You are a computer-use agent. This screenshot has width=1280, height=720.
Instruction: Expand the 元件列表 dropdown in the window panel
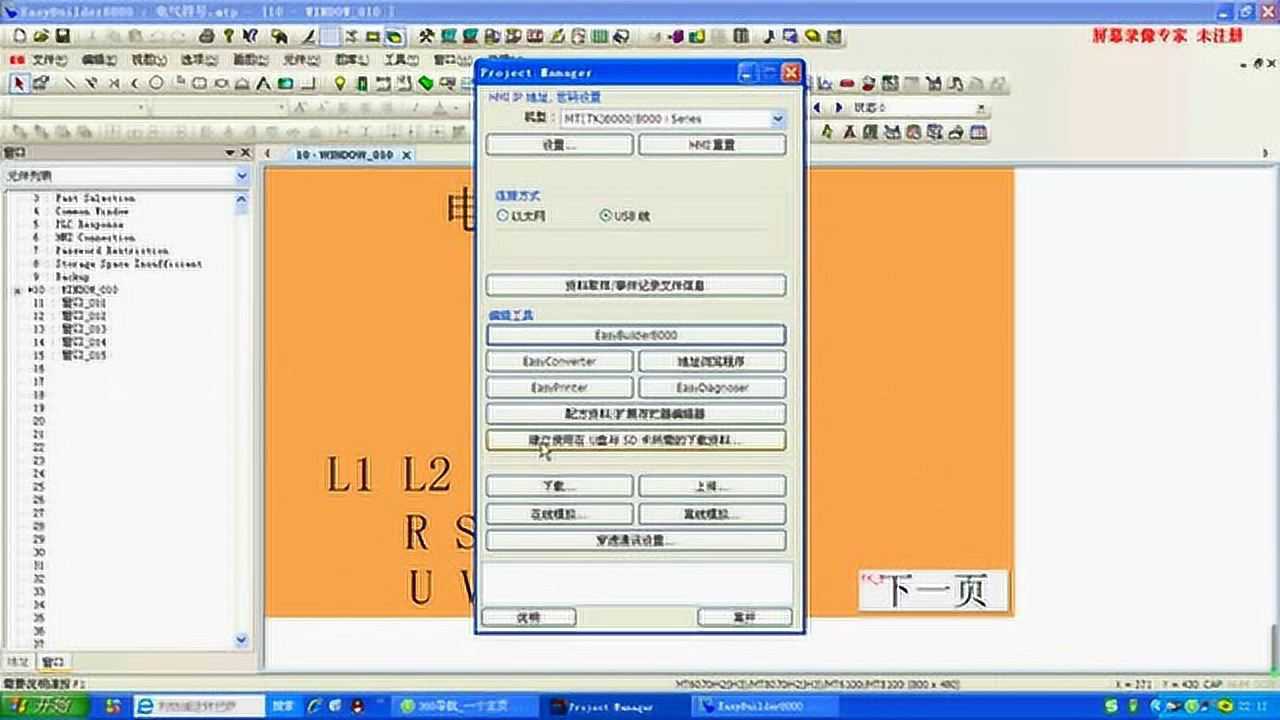tap(241, 175)
